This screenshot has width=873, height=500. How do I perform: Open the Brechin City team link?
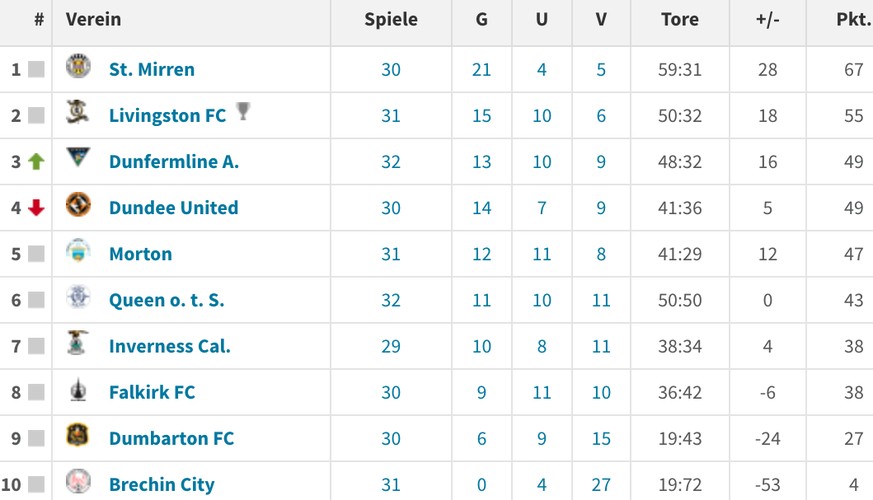162,485
